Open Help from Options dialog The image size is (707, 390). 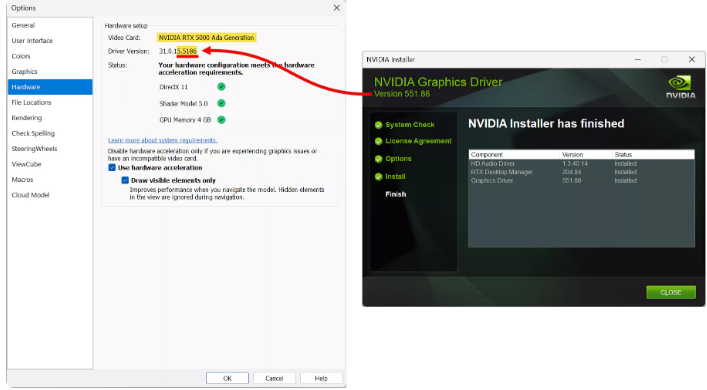[x=321, y=378]
